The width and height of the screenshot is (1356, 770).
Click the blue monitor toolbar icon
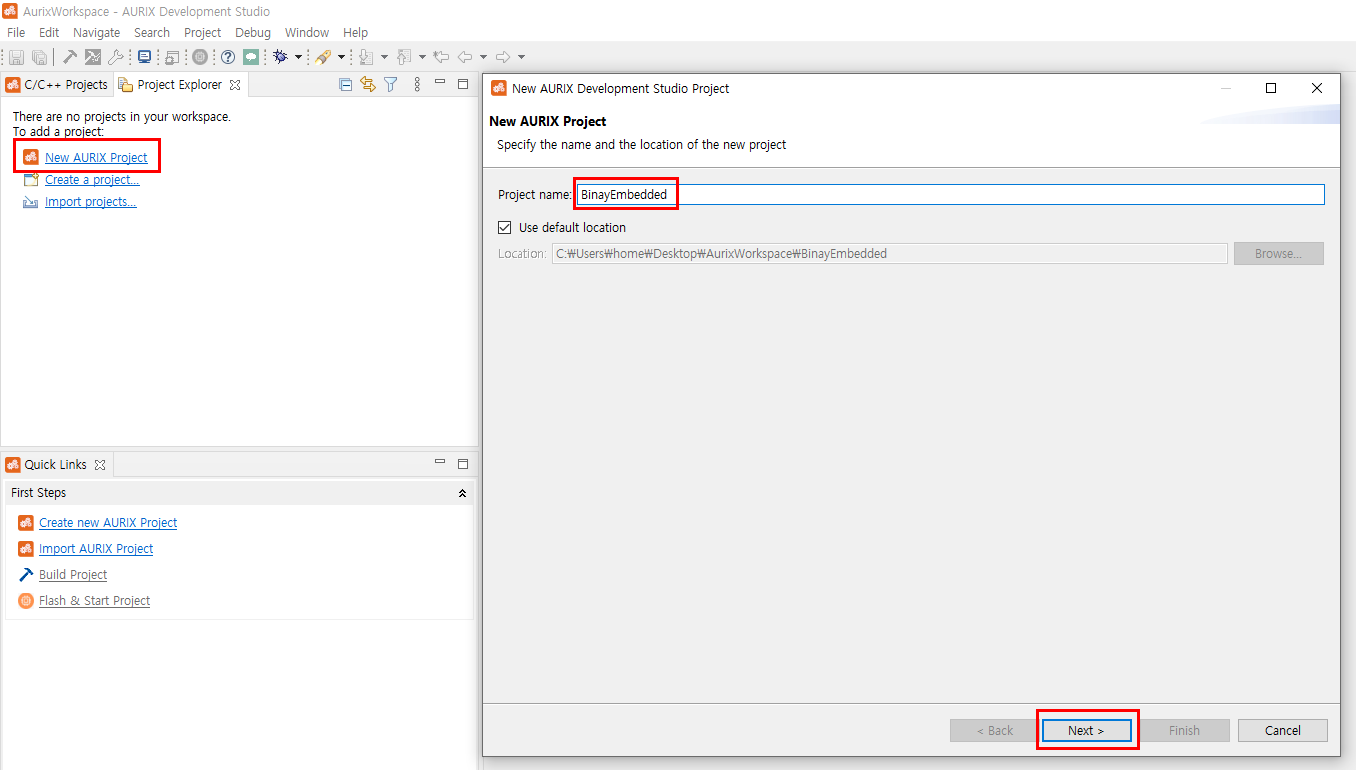pos(144,57)
